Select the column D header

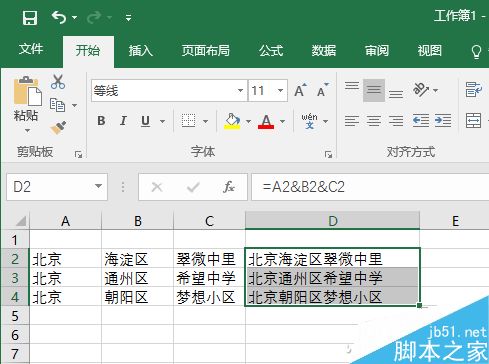tap(332, 220)
